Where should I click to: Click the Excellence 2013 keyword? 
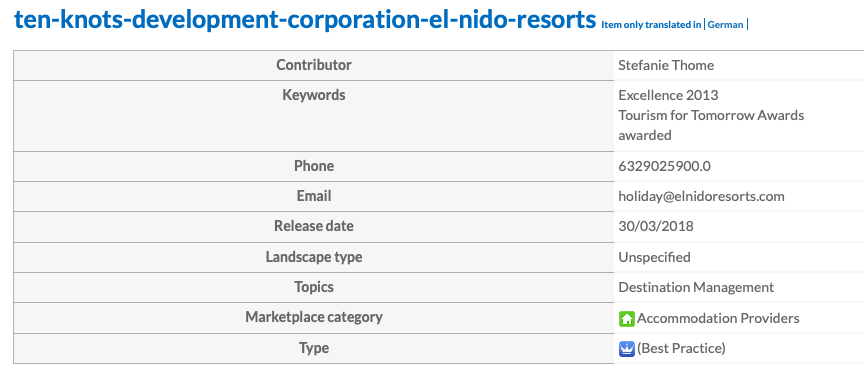[668, 95]
